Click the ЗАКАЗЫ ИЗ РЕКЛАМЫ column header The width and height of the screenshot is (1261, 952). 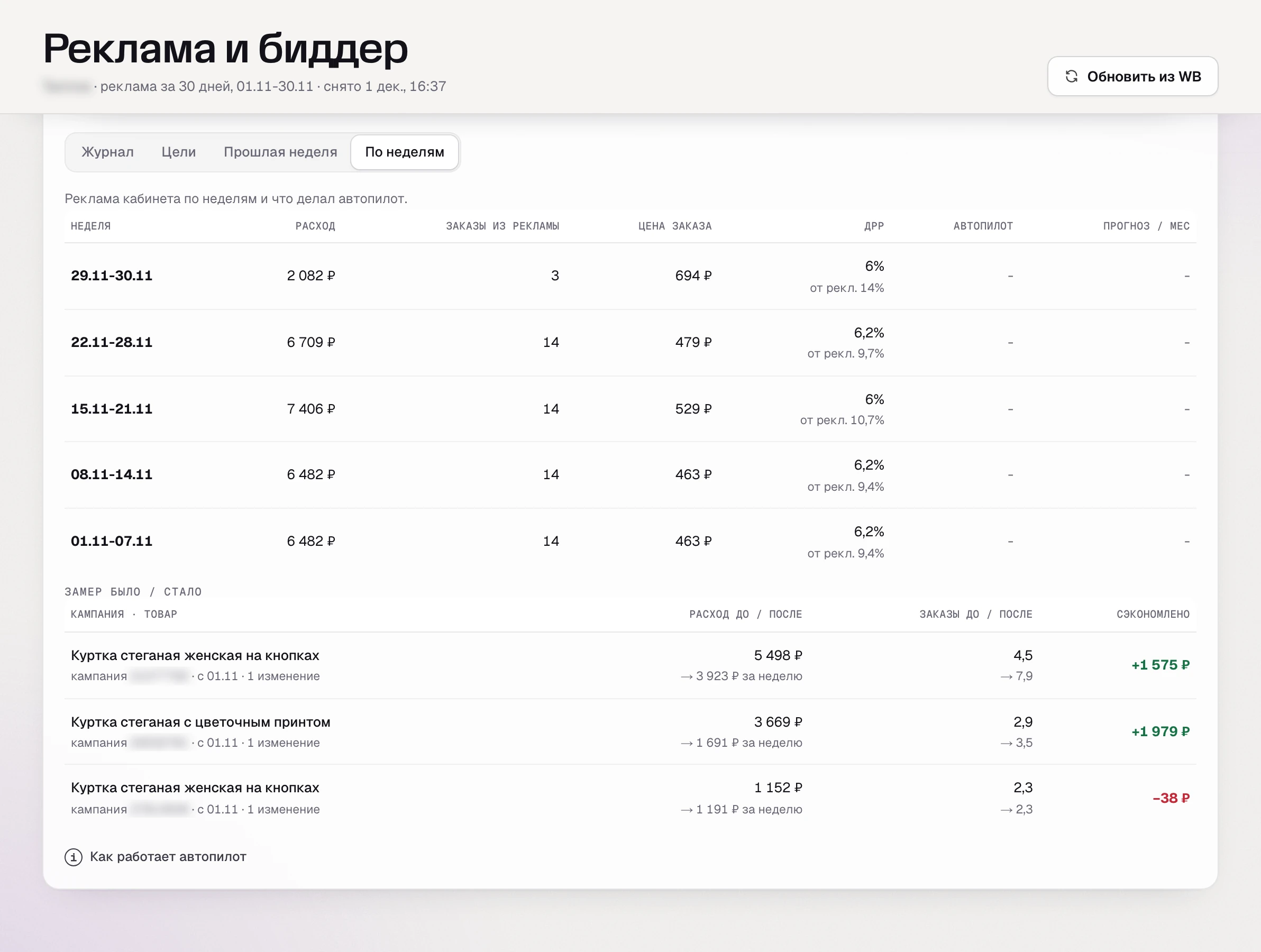(x=502, y=226)
